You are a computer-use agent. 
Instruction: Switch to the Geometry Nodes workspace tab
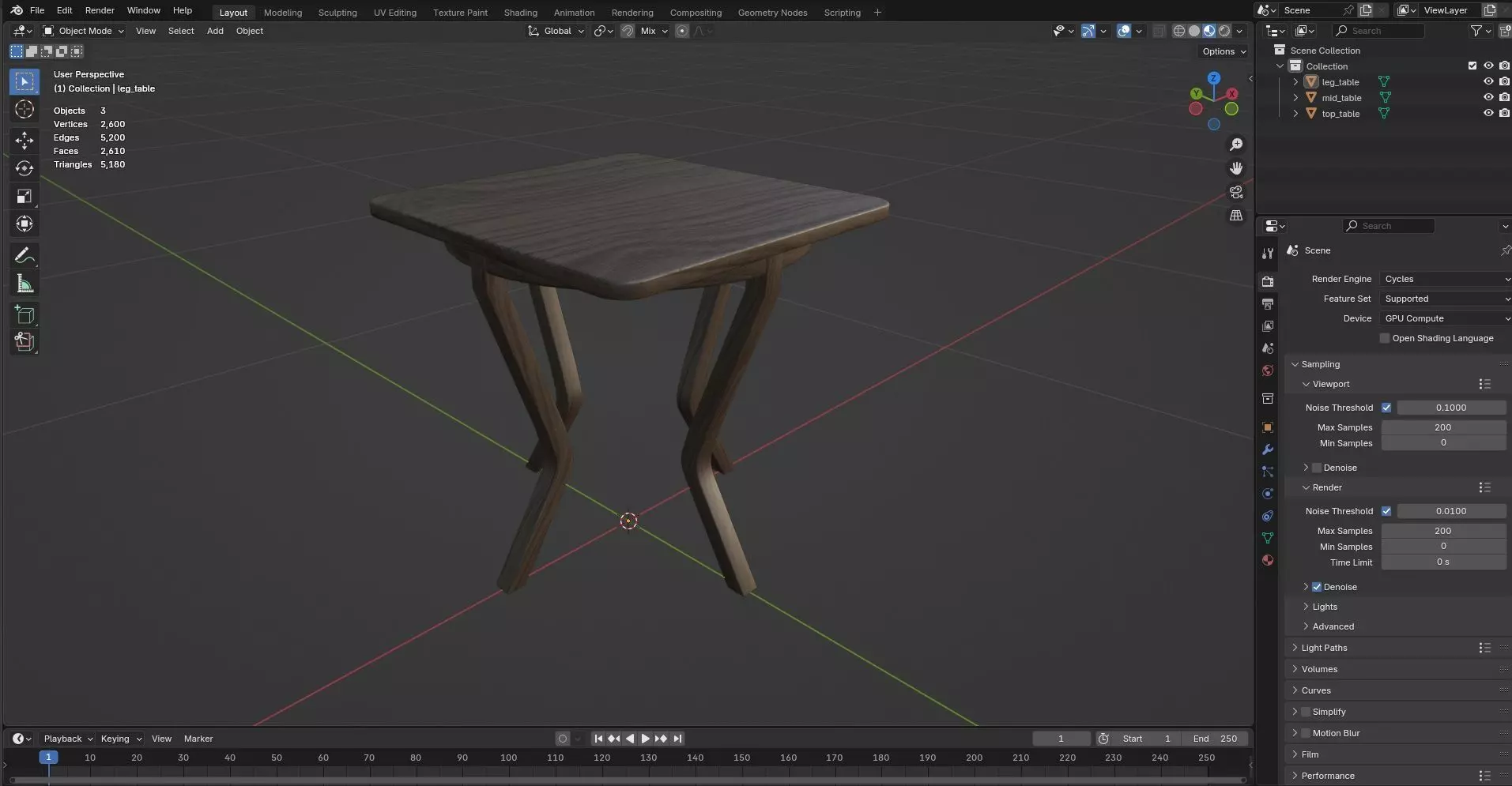point(772,13)
